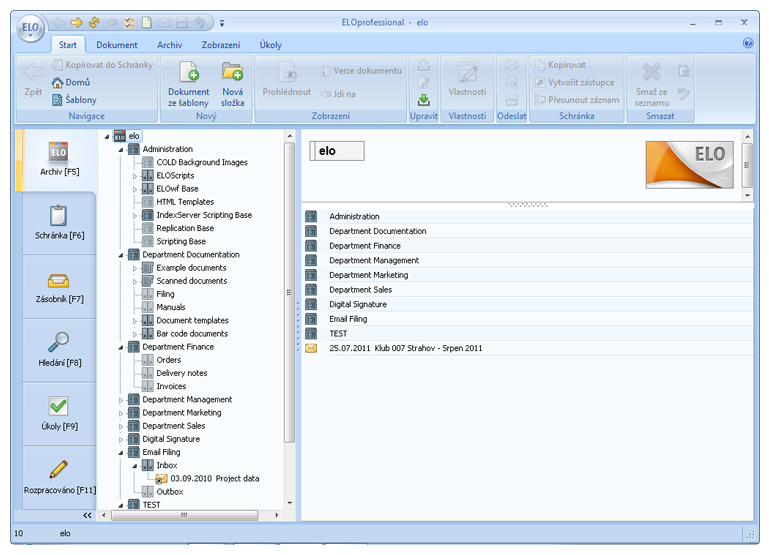
Task: Click the Vlastnosti properties icon
Action: click(x=467, y=72)
